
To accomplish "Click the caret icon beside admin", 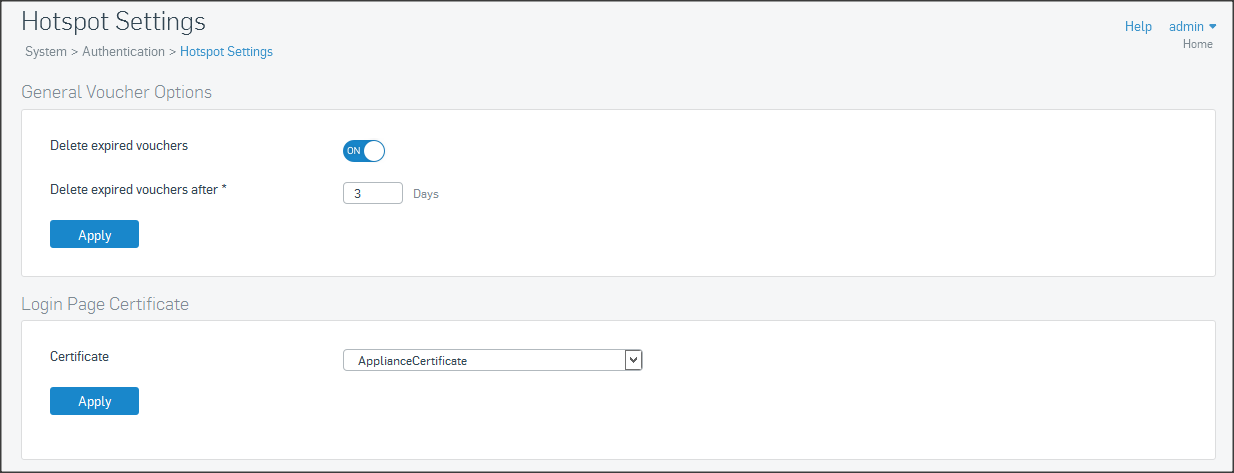I will [x=1212, y=27].
